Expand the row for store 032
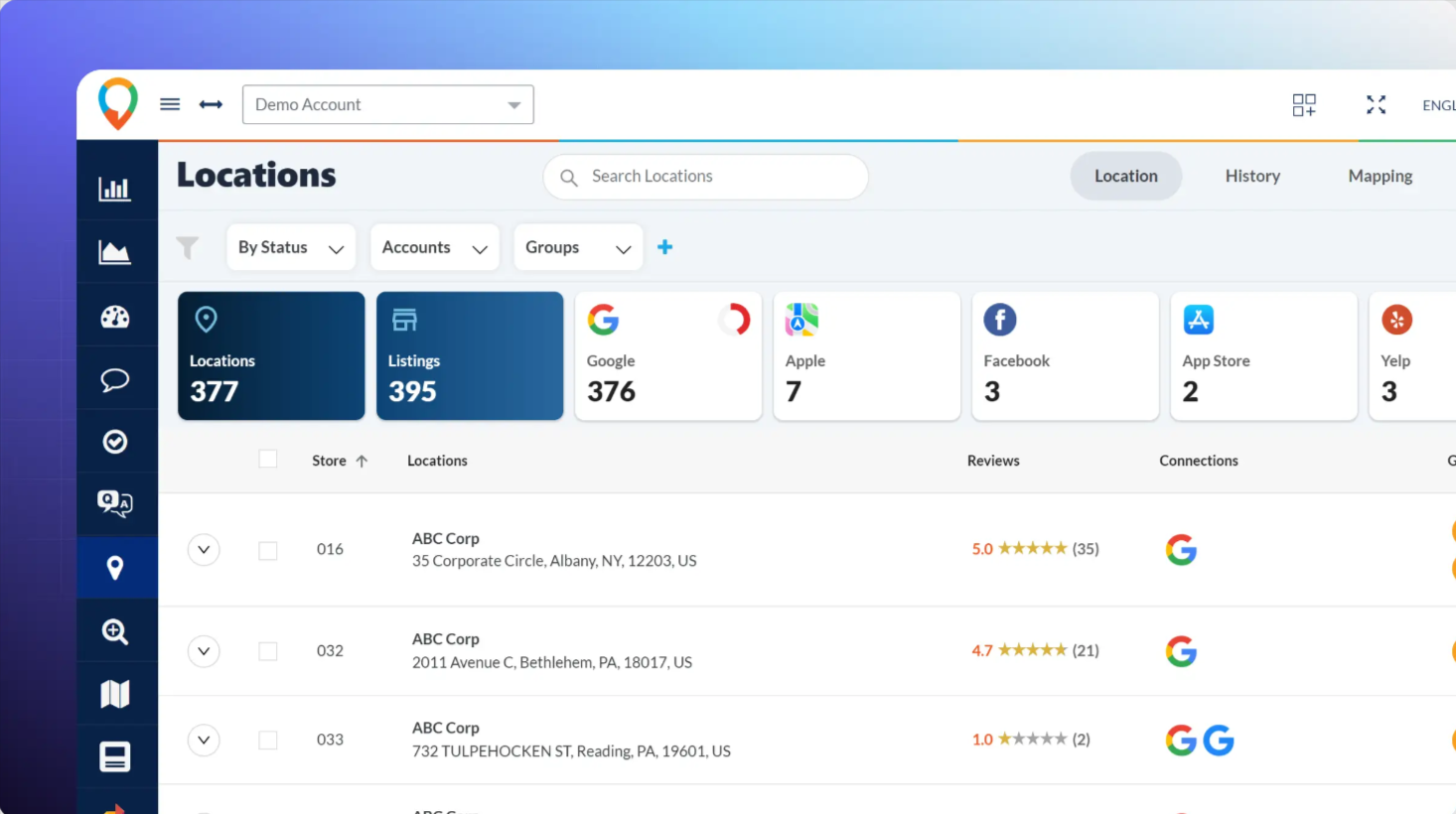 [x=204, y=651]
